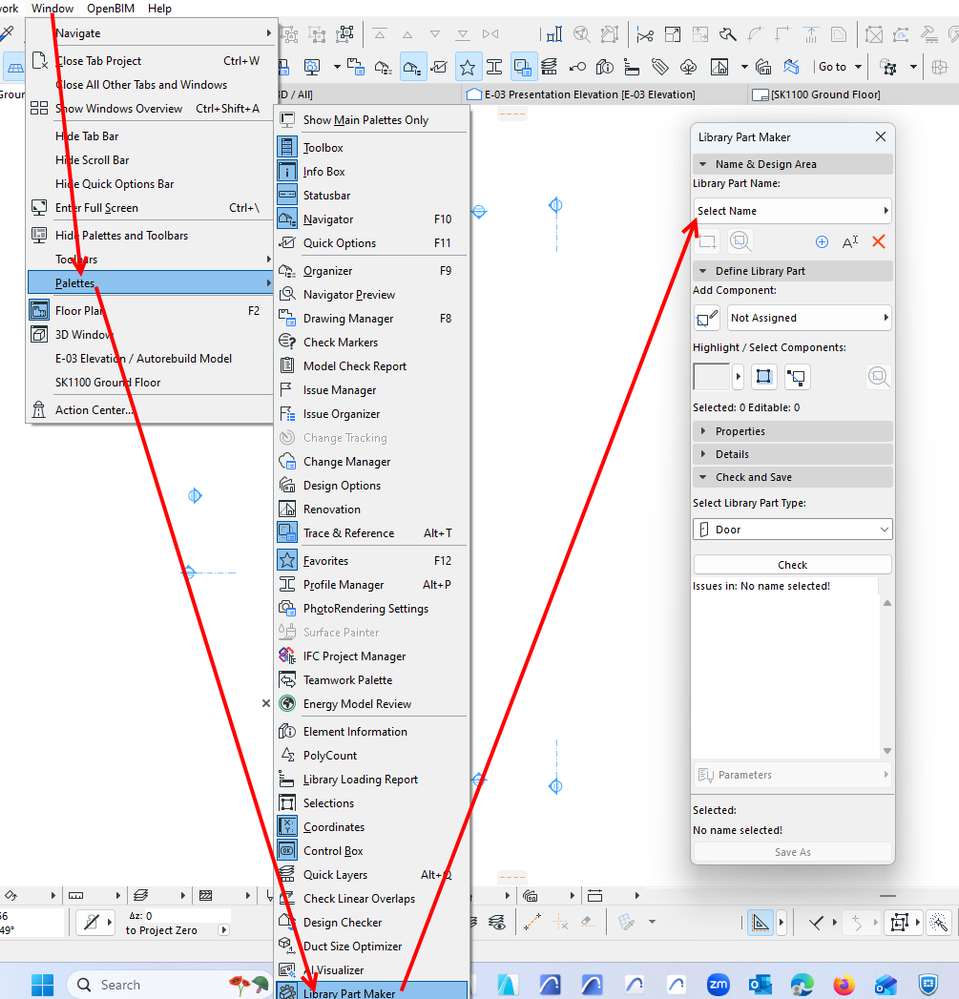Screen dimensions: 959x999
Task: Collapse the Check and Save section
Action: click(x=792, y=477)
